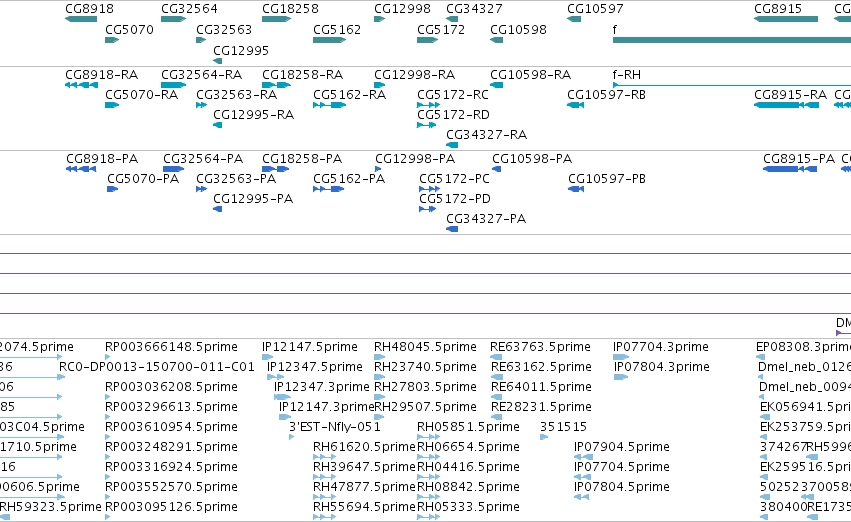Select the CG12995 gene label

pyautogui.click(x=241, y=50)
